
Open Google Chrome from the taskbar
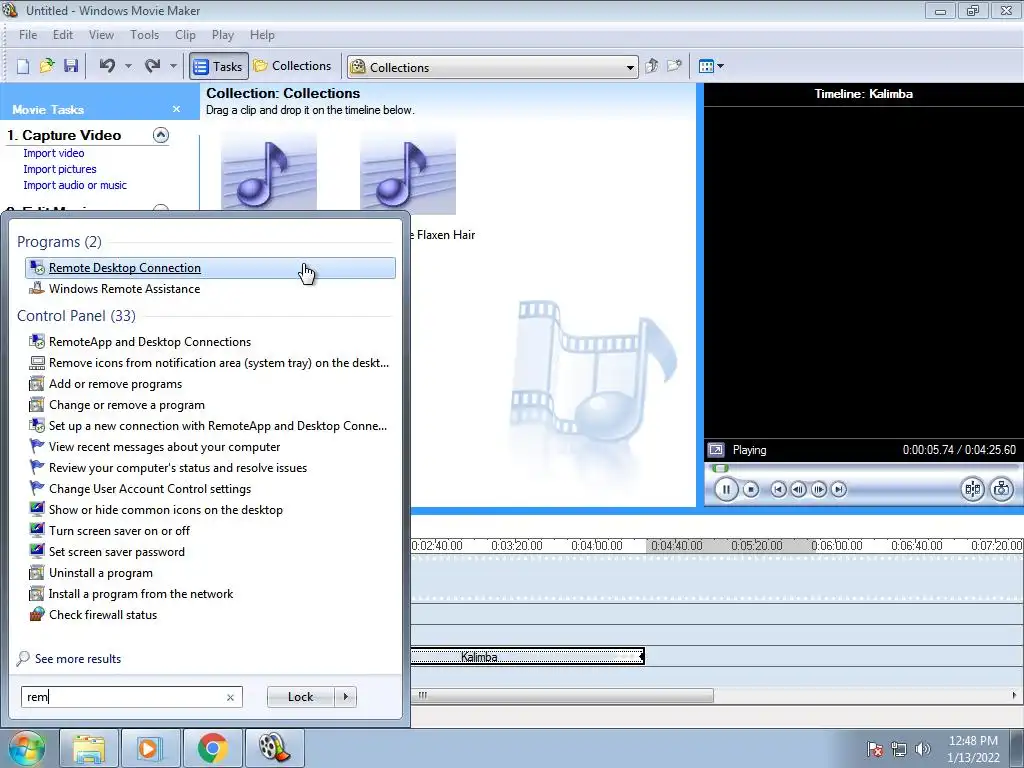pos(212,748)
